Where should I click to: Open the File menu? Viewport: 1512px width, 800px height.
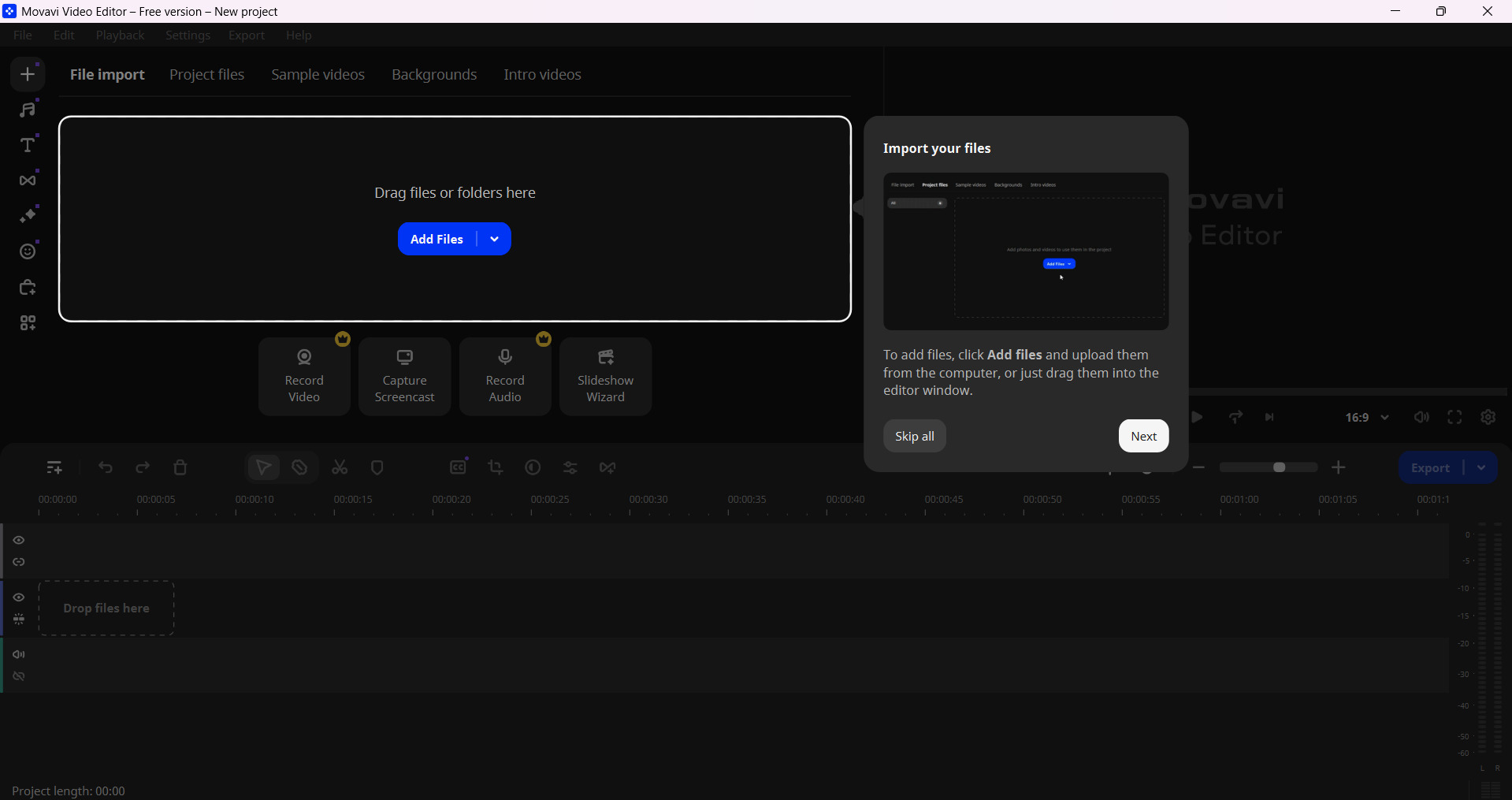(x=23, y=35)
